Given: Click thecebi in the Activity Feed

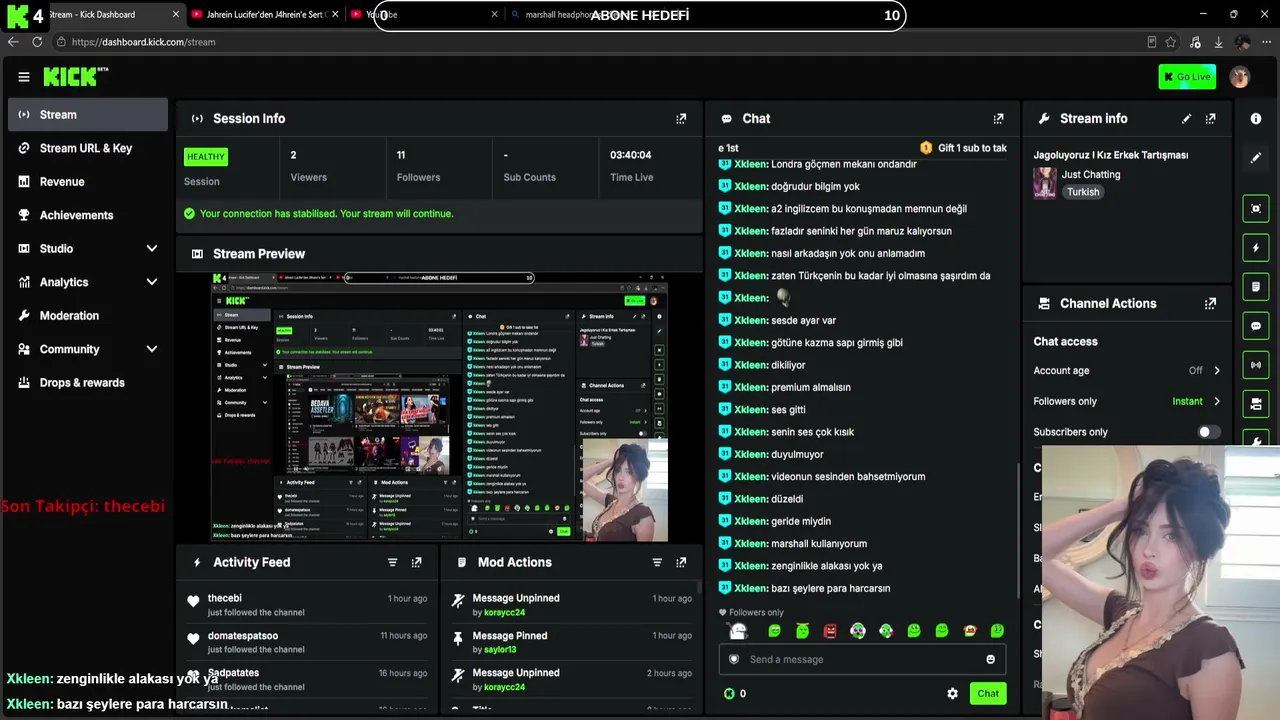Looking at the screenshot, I should pyautogui.click(x=225, y=598).
